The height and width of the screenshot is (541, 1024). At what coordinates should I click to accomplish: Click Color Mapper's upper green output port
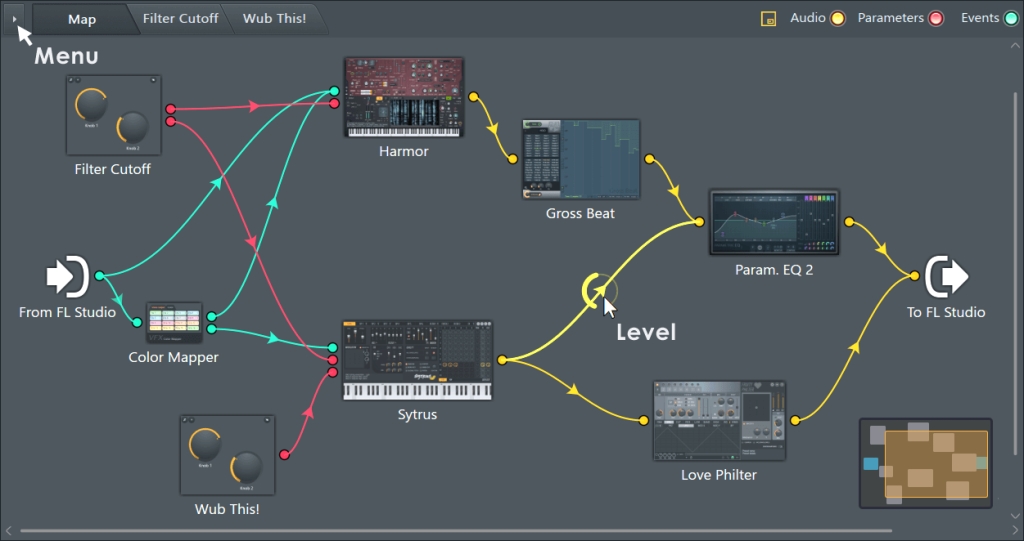pos(212,317)
